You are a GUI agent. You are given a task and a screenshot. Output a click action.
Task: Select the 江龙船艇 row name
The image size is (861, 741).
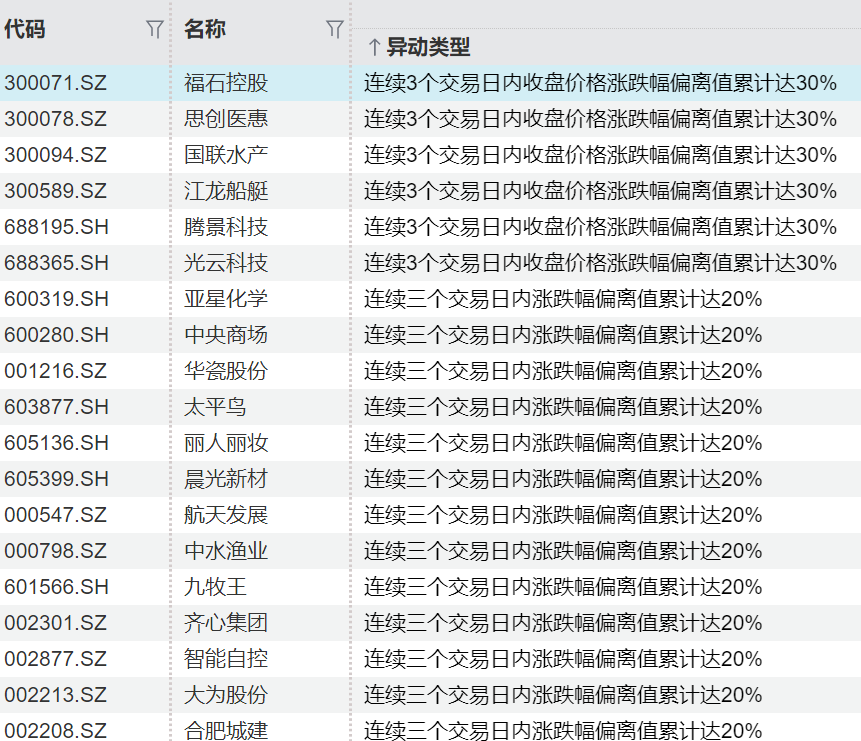pos(226,191)
